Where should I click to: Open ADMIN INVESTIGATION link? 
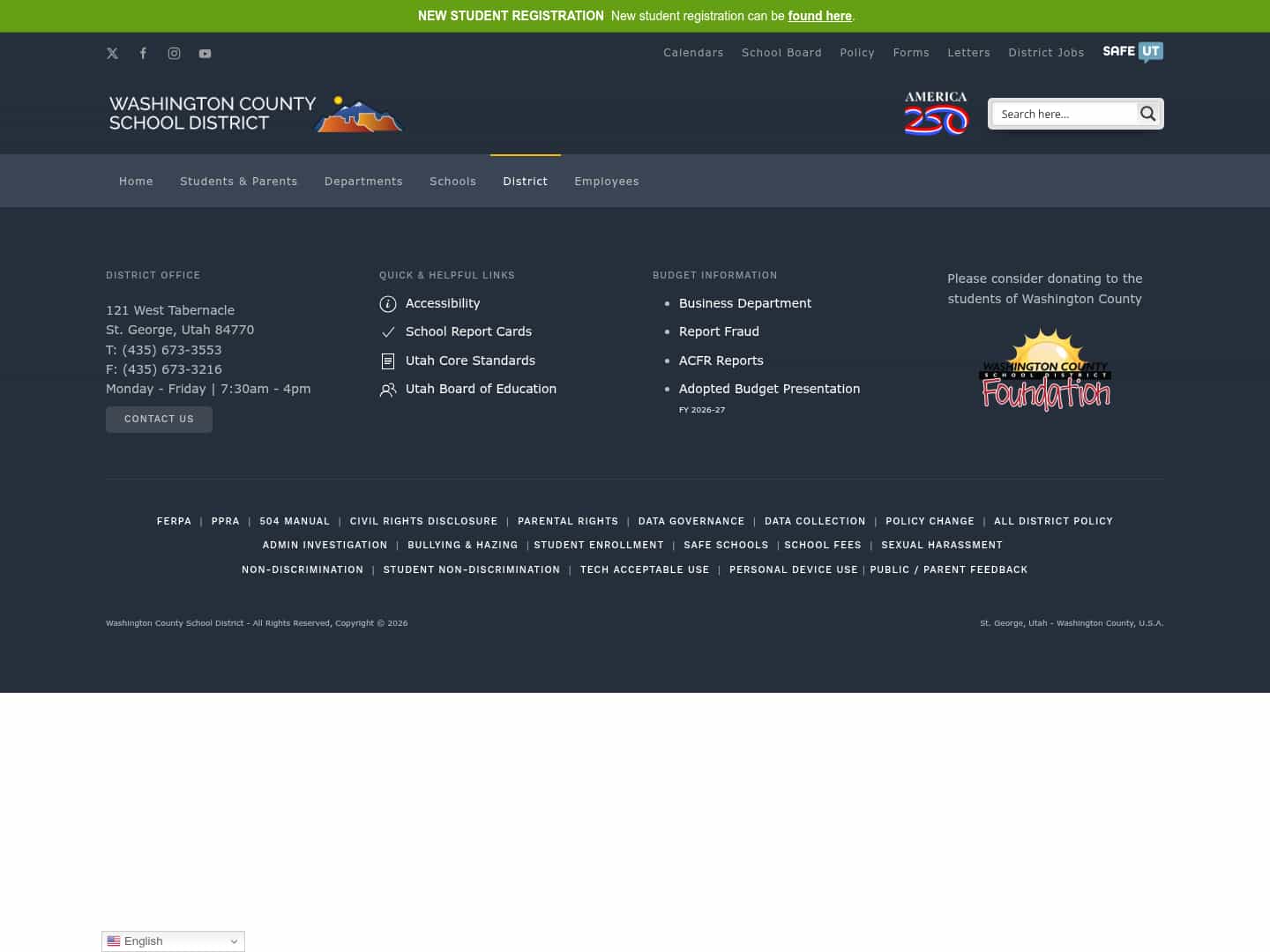pyautogui.click(x=325, y=546)
